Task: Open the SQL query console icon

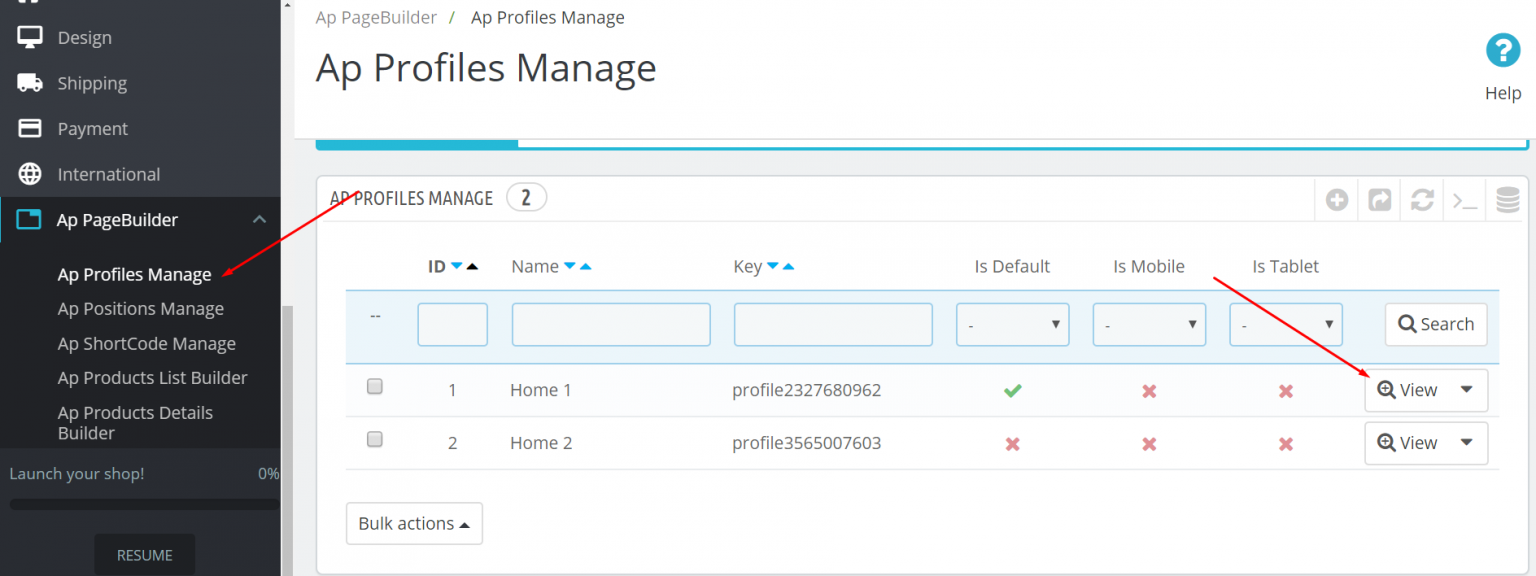Action: tap(1463, 199)
